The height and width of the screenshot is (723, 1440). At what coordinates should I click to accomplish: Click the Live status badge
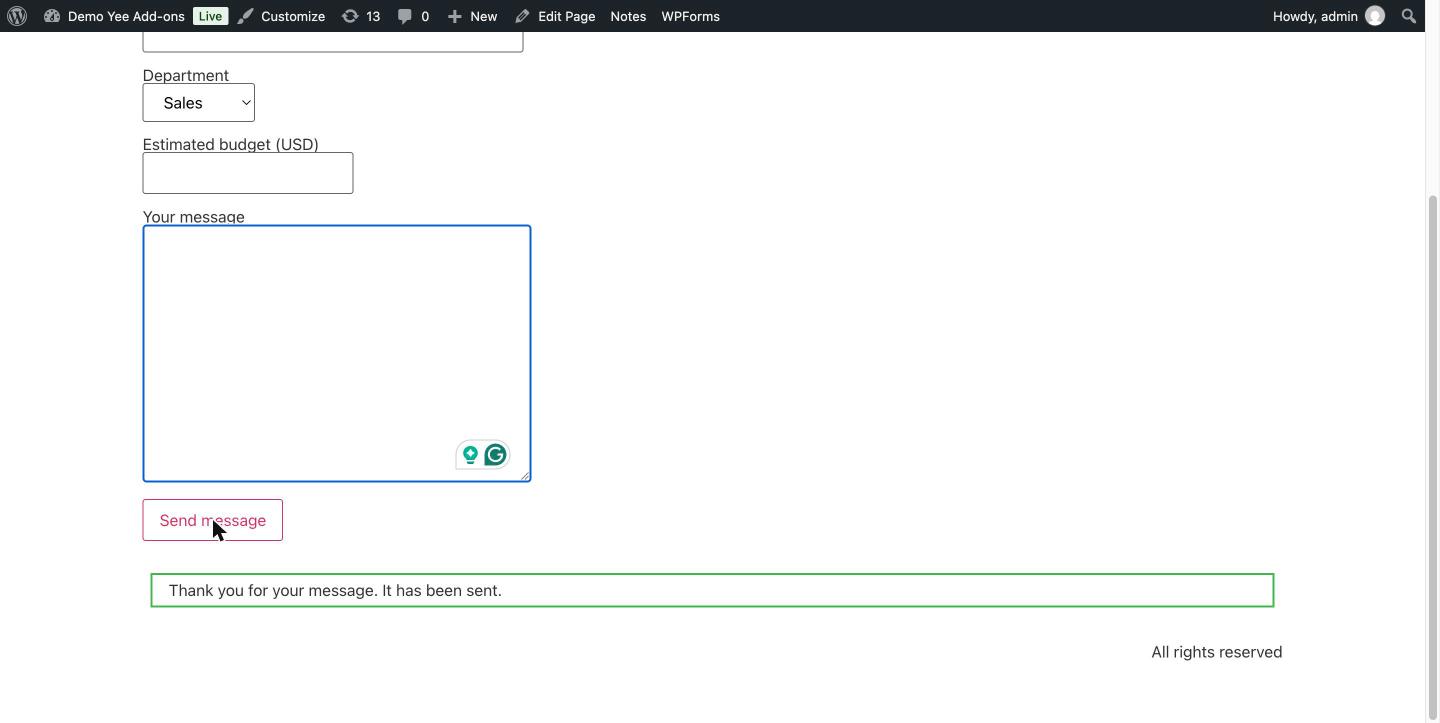click(x=210, y=16)
